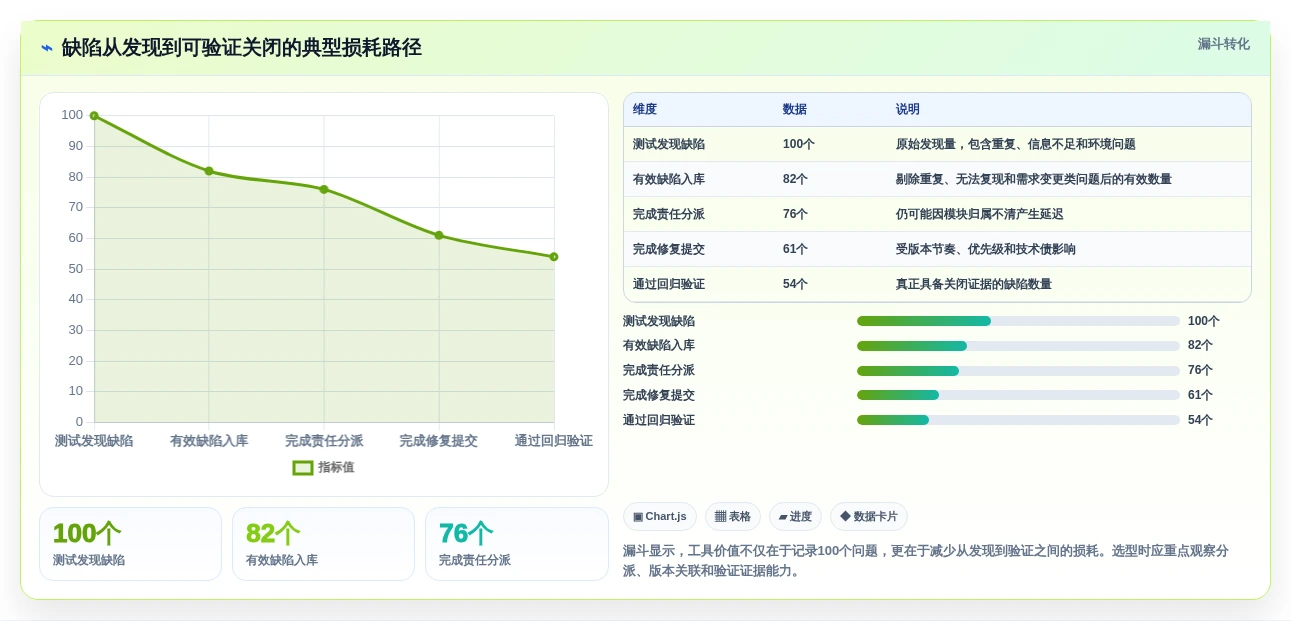Click the description starting 剔除重复

coord(1034,179)
